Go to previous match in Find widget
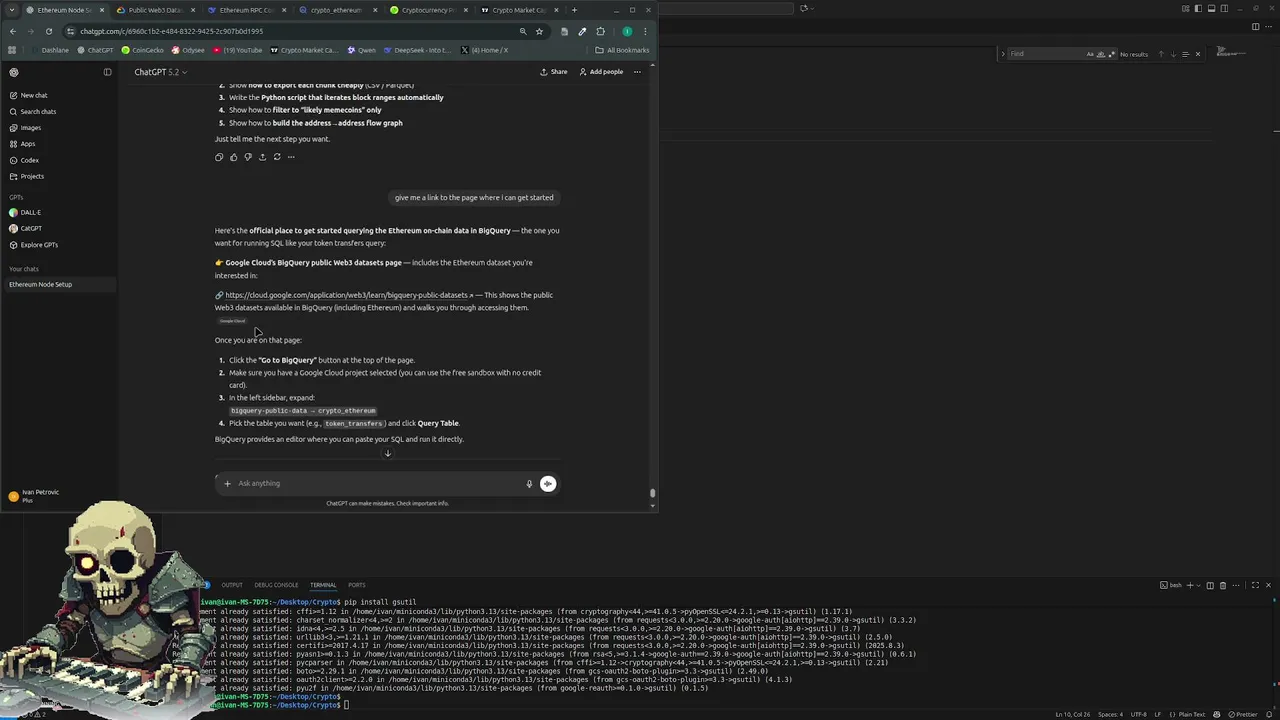This screenshot has height=720, width=1280. [x=1160, y=54]
